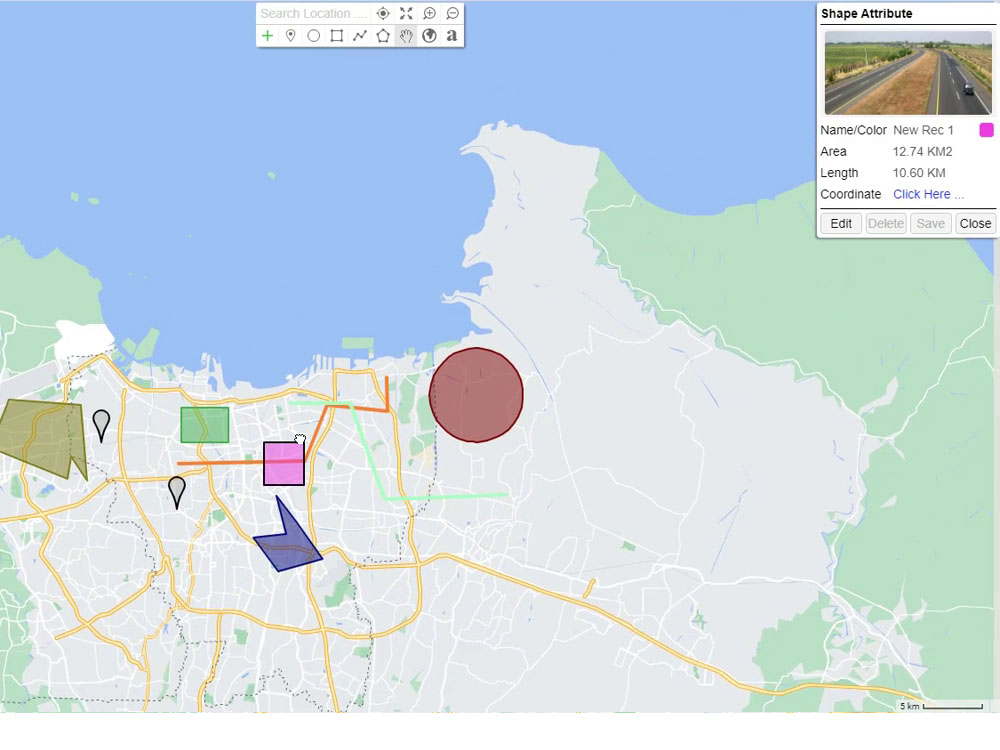Select the polyline drawing tool

pos(360,36)
